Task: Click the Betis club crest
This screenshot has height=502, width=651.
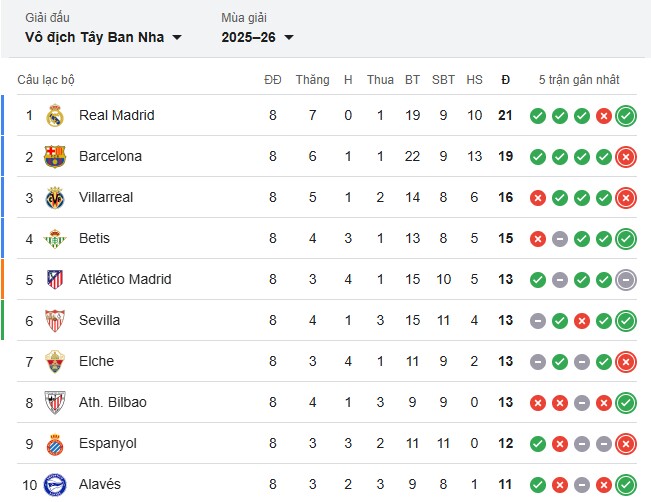Action: (55, 239)
